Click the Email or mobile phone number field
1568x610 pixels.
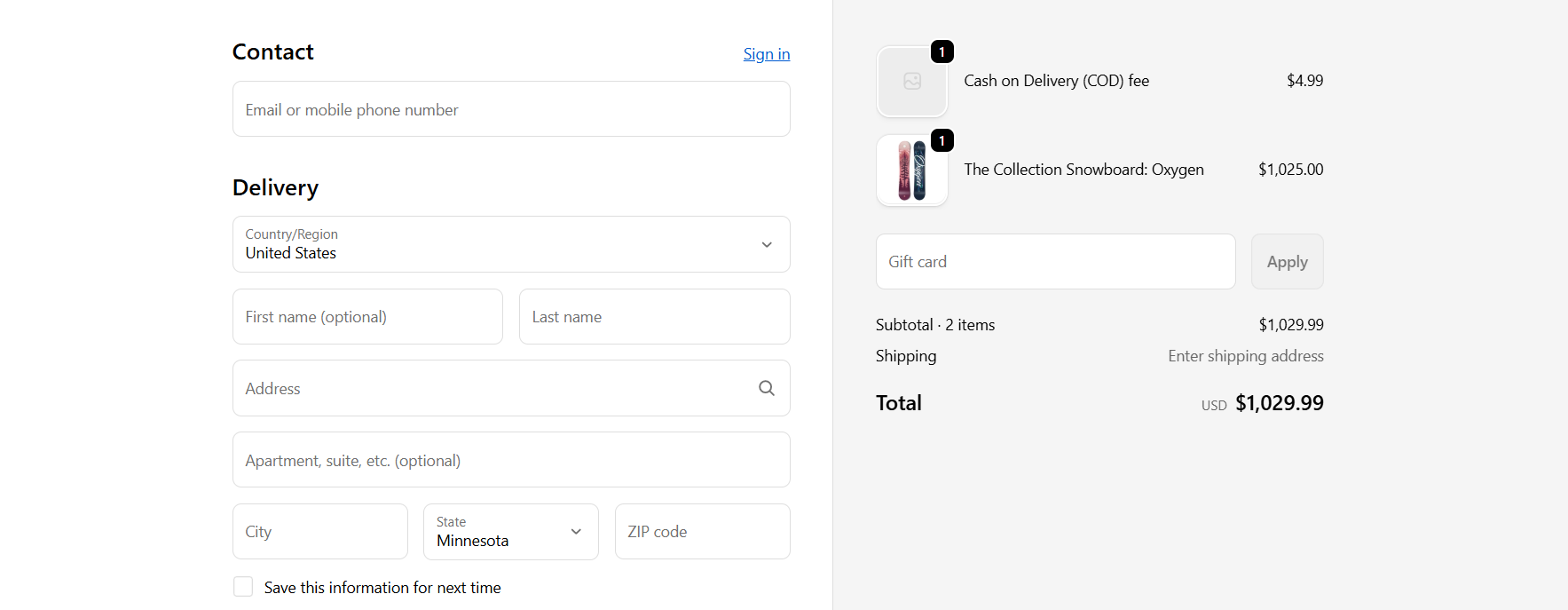tap(510, 108)
